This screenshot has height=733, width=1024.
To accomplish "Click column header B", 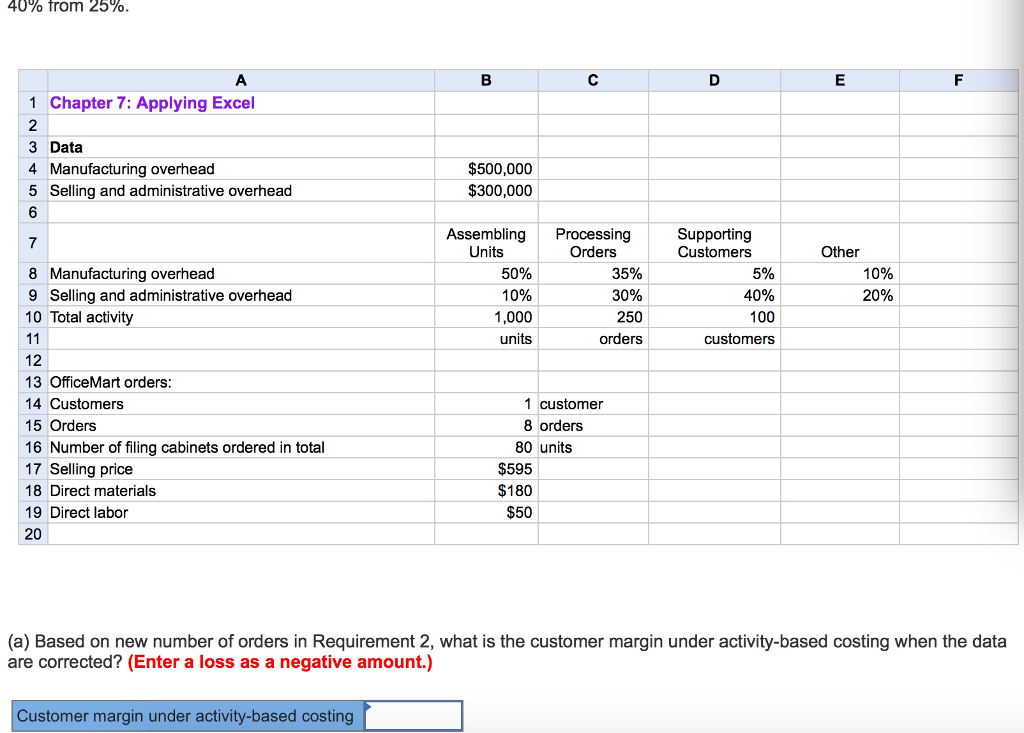I will click(485, 79).
